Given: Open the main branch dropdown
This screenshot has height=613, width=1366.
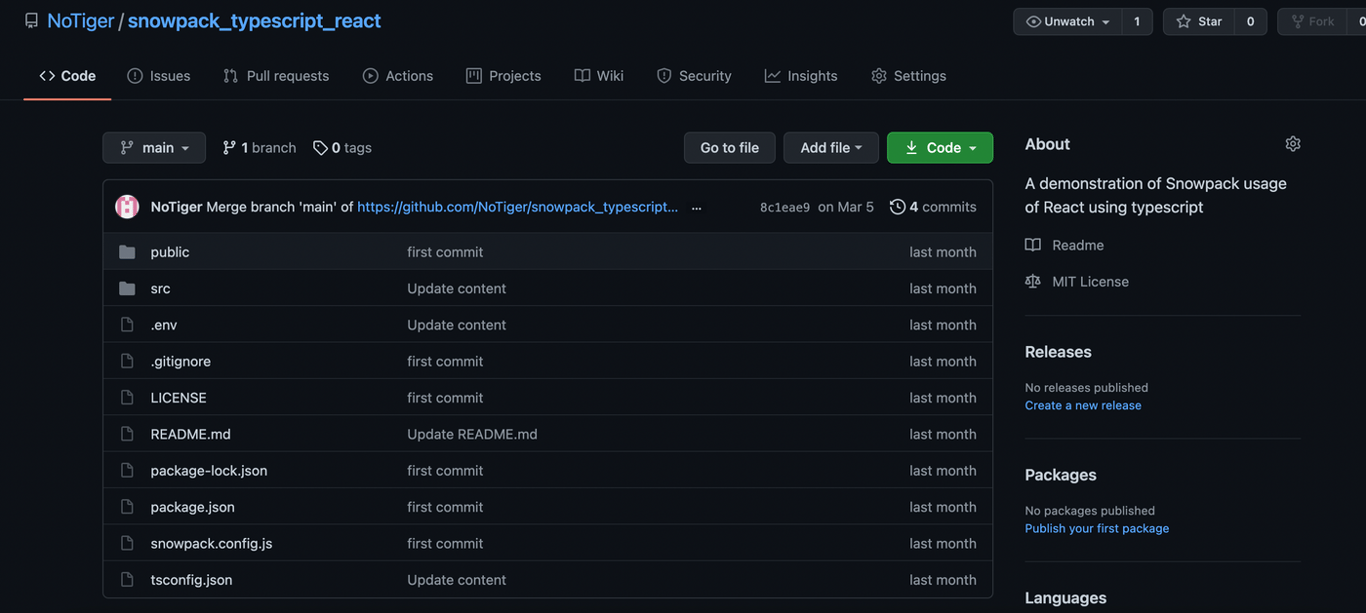Looking at the screenshot, I should [x=154, y=148].
